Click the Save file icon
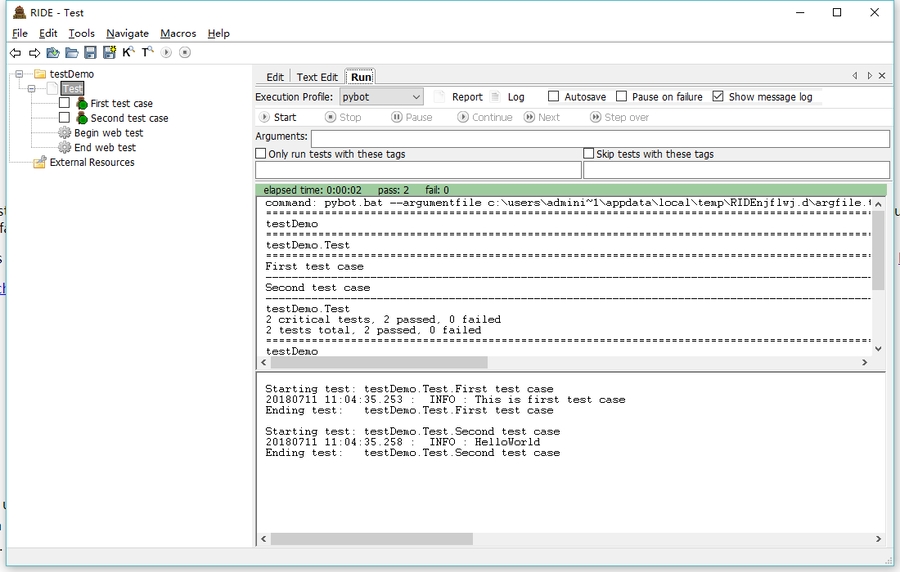The width and height of the screenshot is (900, 572). (90, 53)
